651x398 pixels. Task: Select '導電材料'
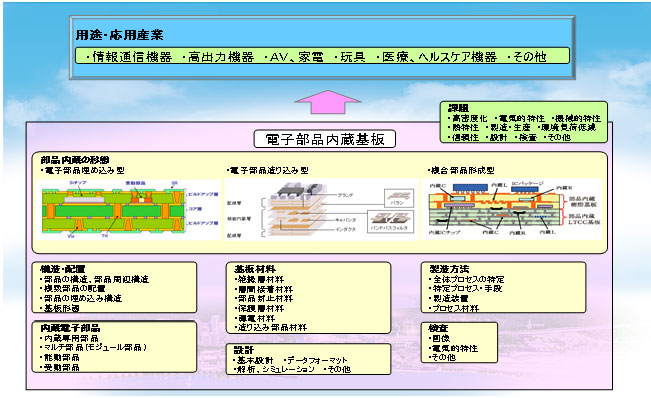(257, 318)
